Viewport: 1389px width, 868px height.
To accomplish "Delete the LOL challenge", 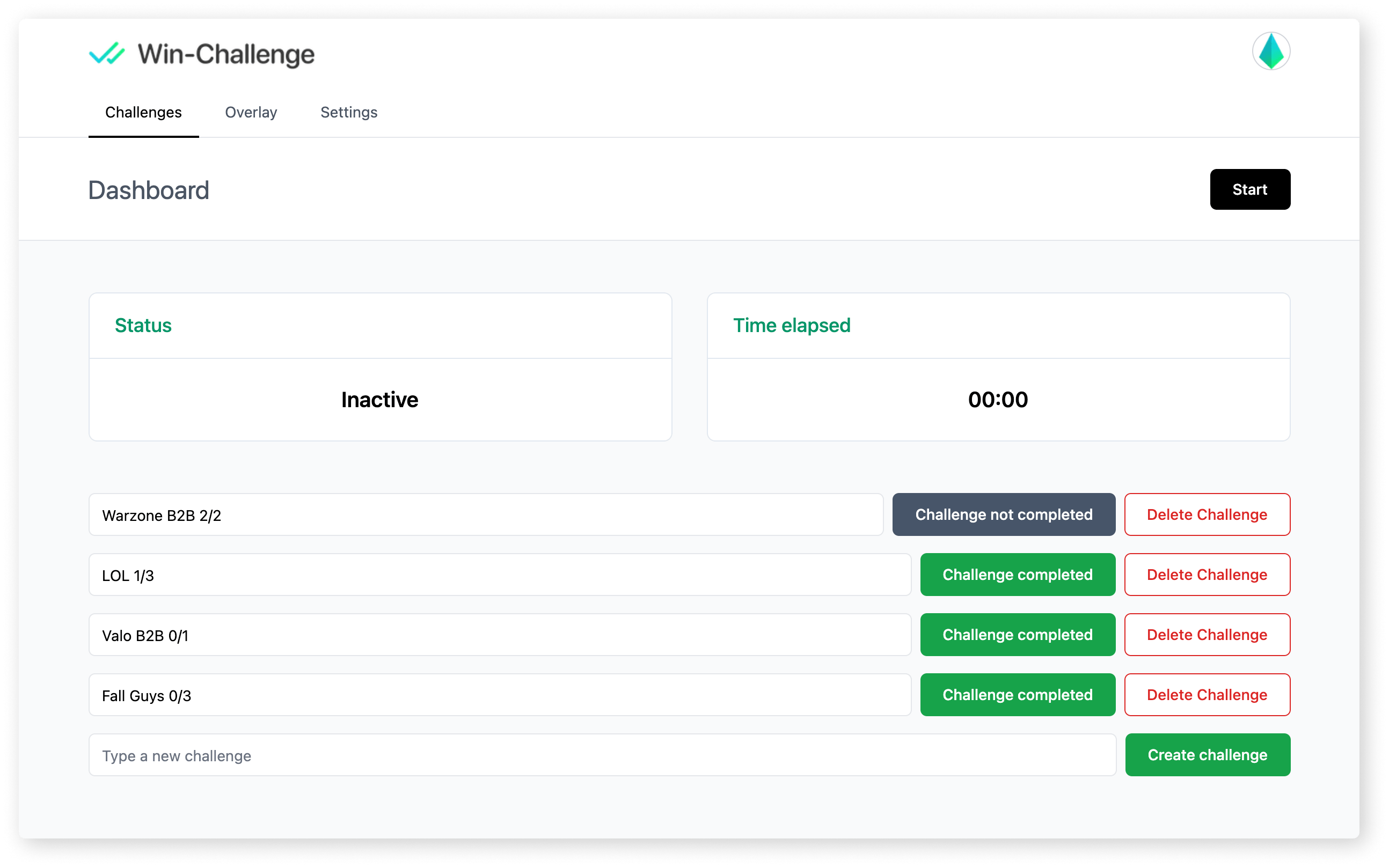I will pyautogui.click(x=1207, y=574).
